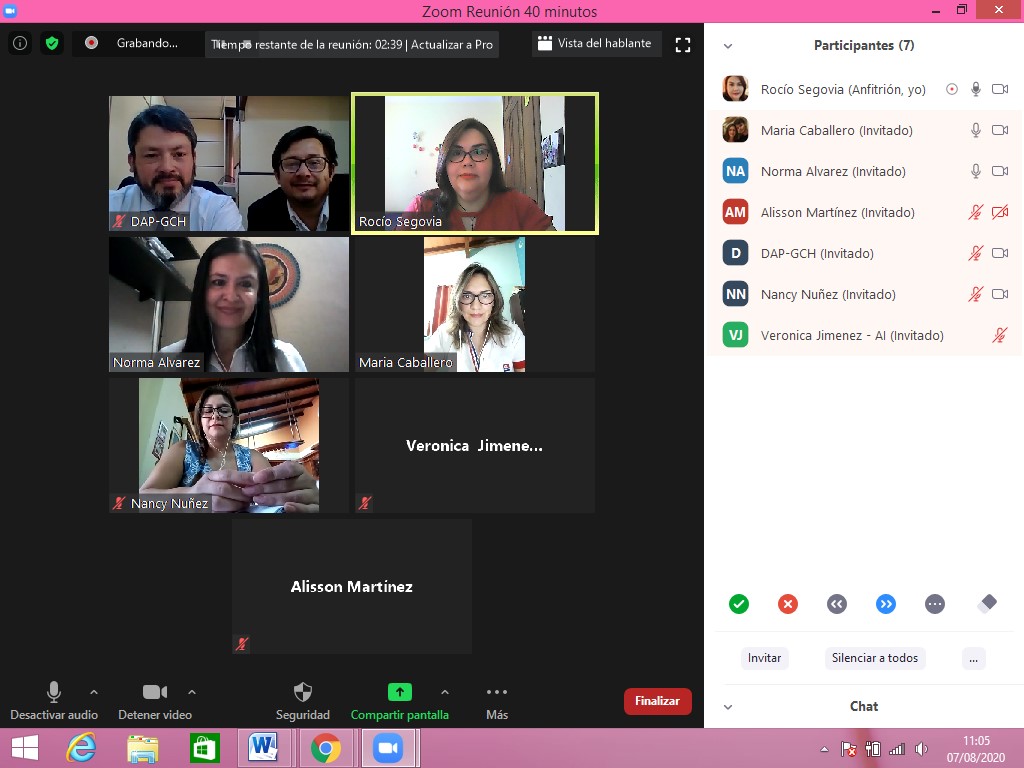
Task: Click Norma Alvarez camera icon in list
Action: [x=1000, y=171]
